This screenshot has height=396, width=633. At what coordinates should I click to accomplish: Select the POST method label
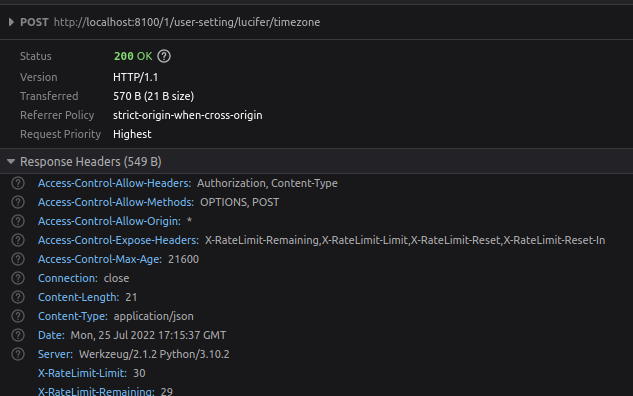click(34, 22)
